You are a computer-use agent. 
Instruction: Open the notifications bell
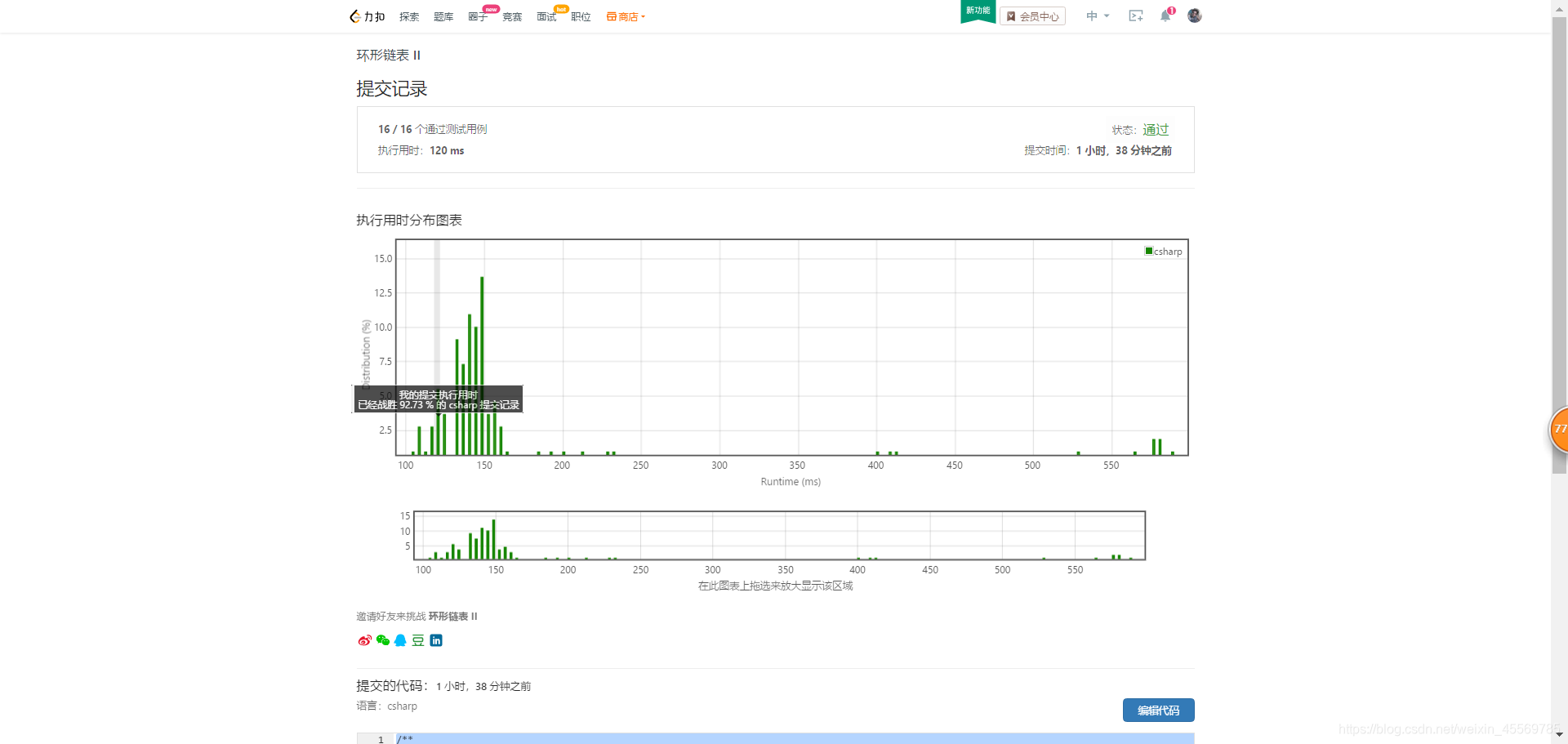pyautogui.click(x=1165, y=16)
